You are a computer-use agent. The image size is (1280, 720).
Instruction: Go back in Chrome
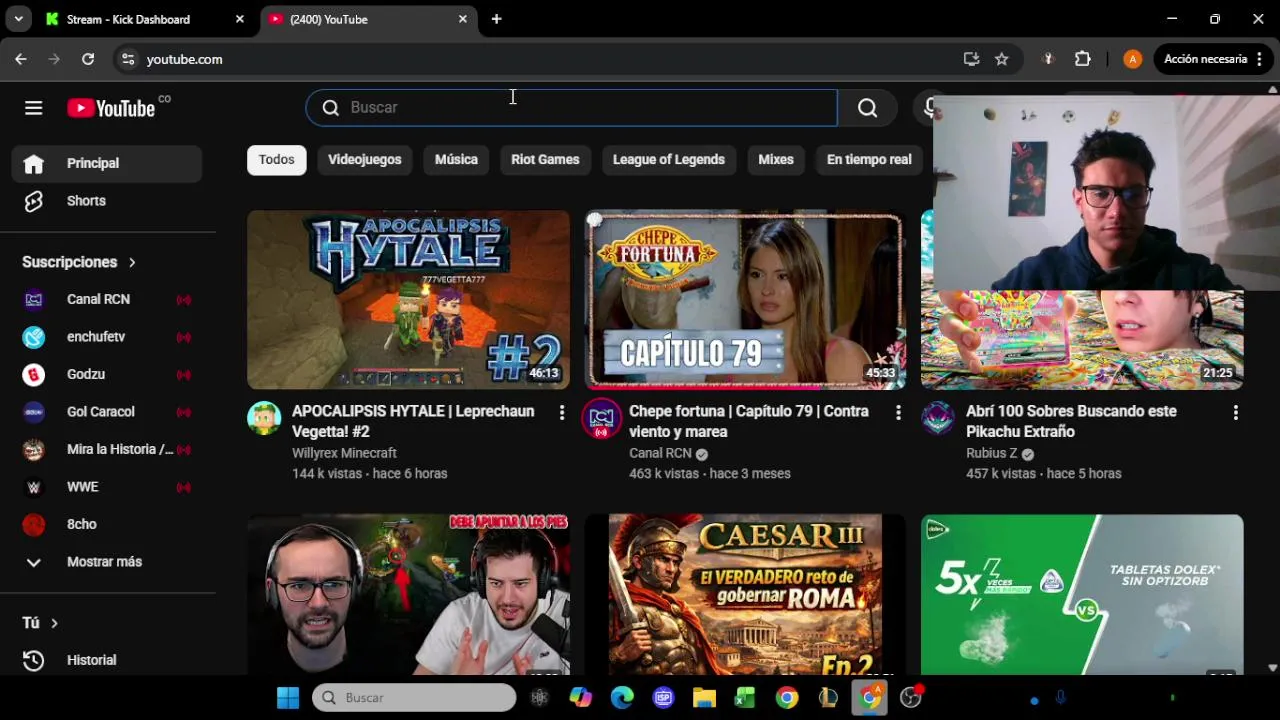pos(21,59)
